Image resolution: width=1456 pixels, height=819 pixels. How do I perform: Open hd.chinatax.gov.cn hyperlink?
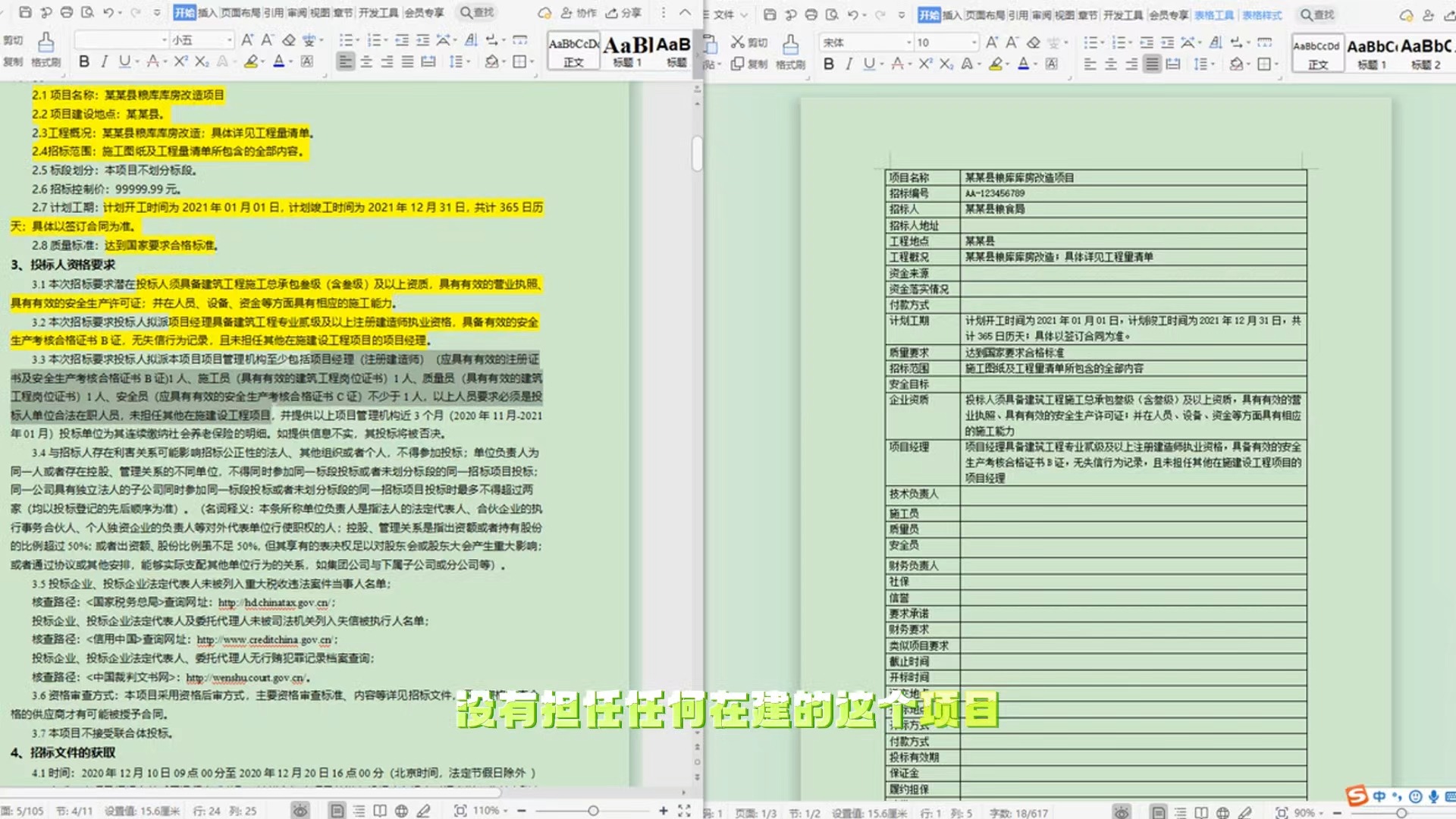(274, 603)
